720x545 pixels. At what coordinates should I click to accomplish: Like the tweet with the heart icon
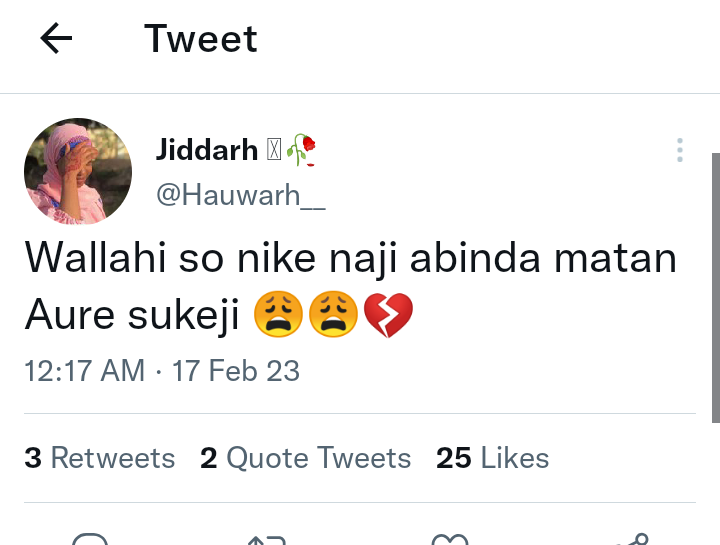click(450, 538)
